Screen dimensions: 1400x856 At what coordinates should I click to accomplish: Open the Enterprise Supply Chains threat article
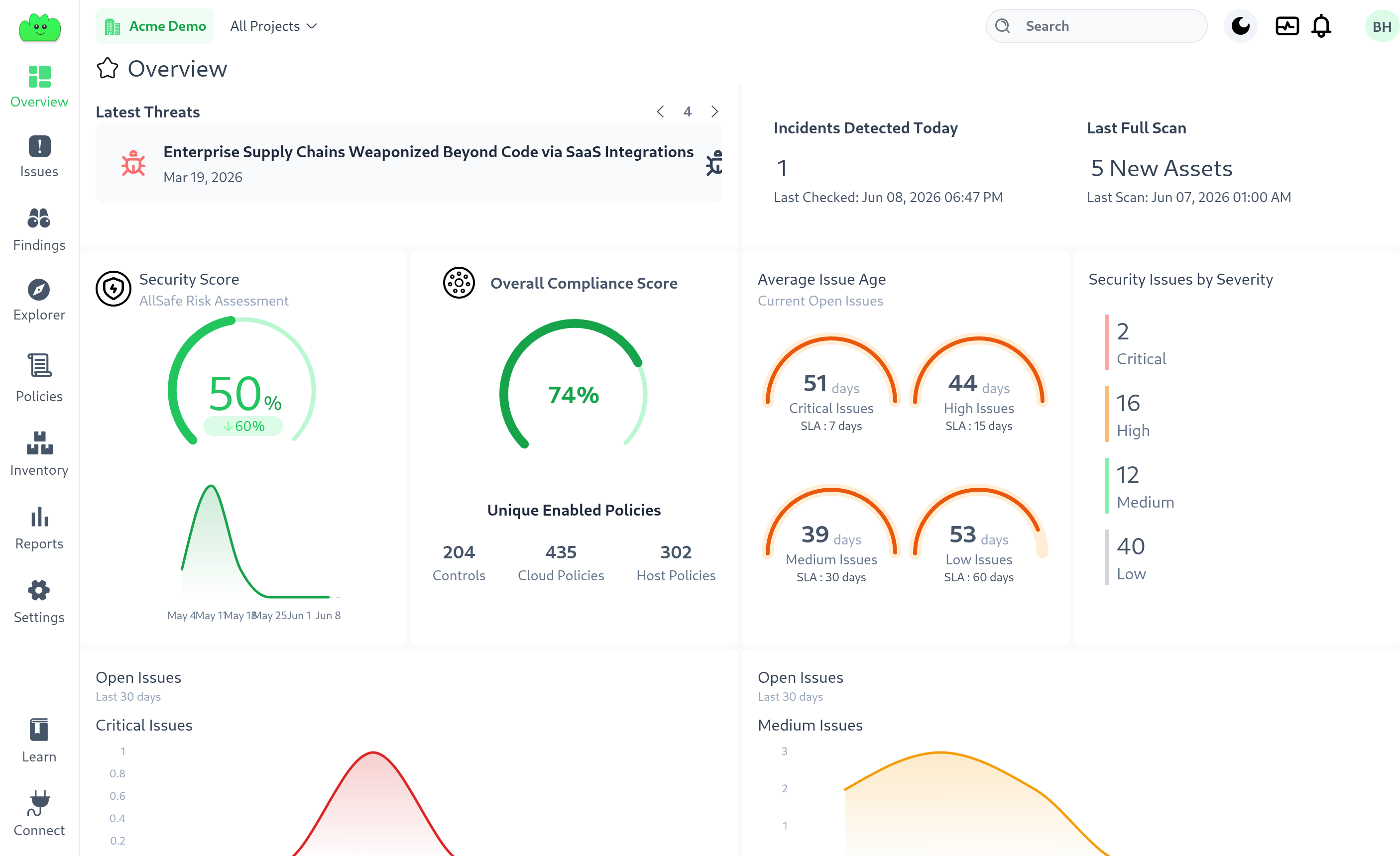pyautogui.click(x=428, y=152)
